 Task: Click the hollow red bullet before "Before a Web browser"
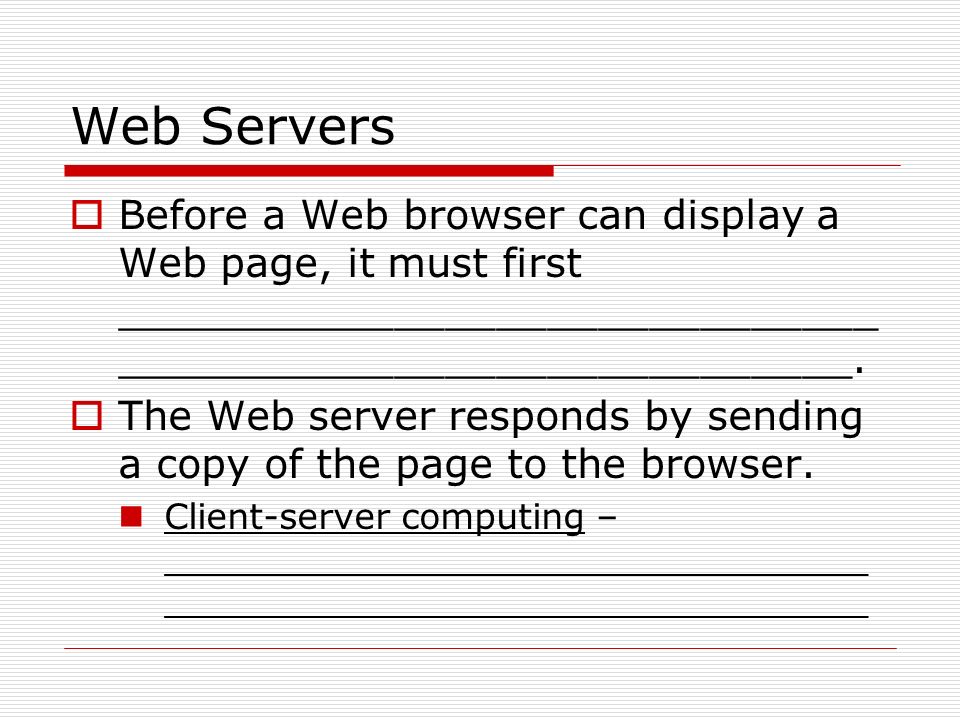point(87,215)
